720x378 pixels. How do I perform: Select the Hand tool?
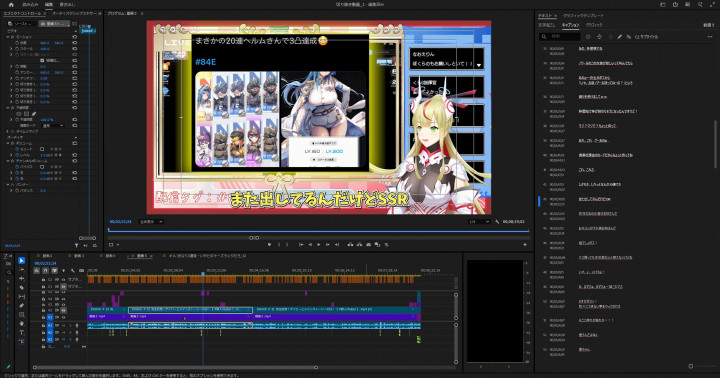click(22, 323)
